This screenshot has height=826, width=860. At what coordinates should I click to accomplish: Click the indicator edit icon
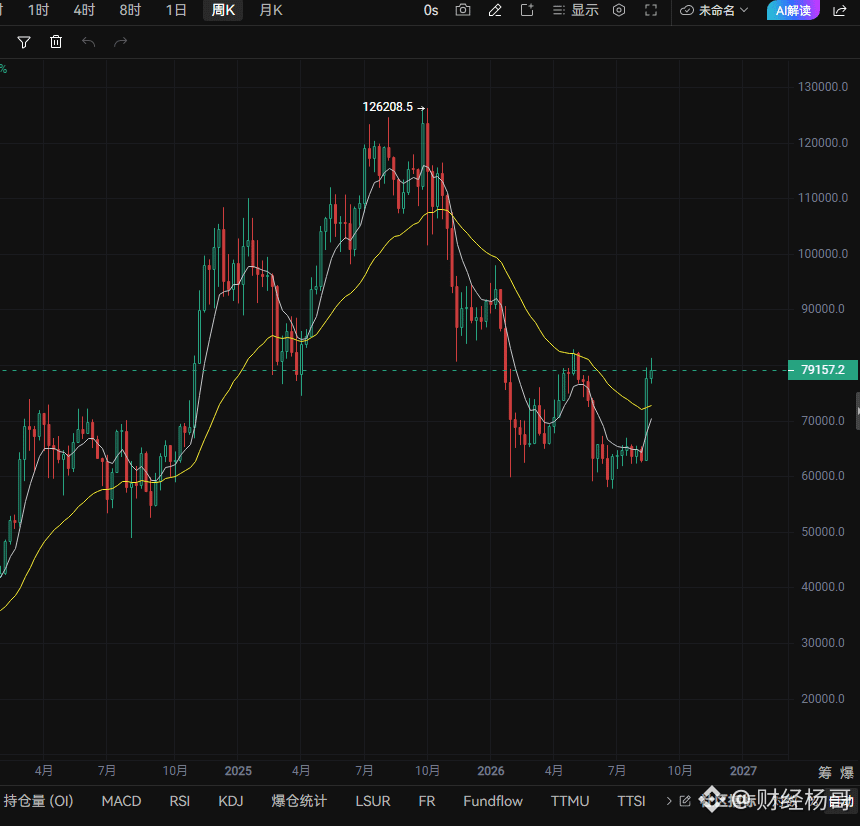(685, 801)
